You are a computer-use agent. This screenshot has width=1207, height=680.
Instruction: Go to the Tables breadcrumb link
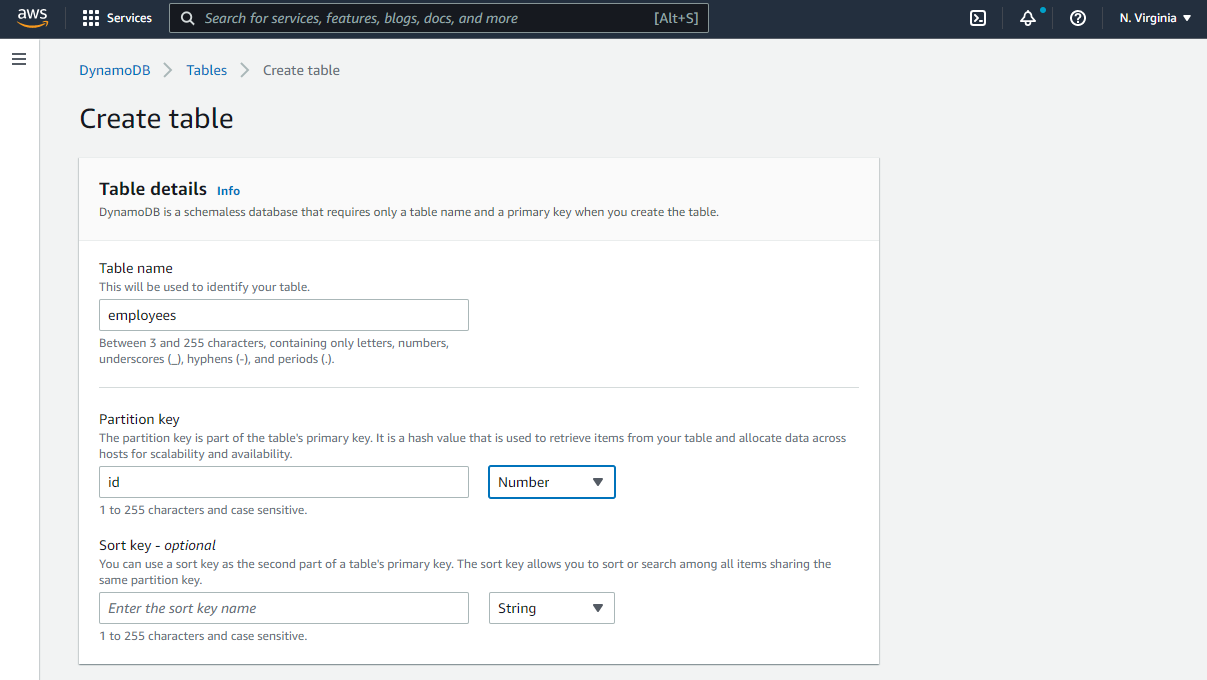(207, 70)
